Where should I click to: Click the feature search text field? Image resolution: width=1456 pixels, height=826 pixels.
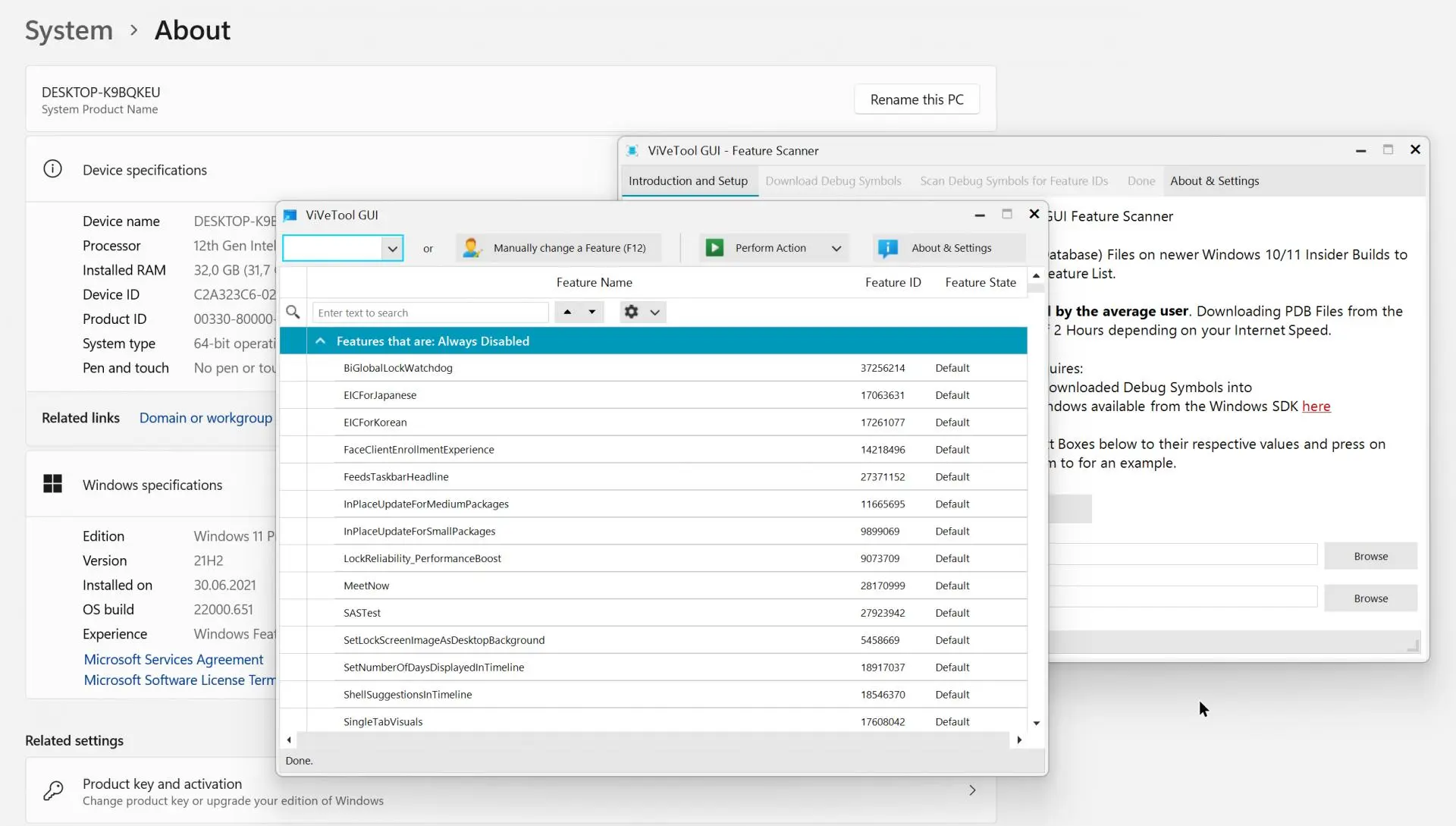[430, 312]
